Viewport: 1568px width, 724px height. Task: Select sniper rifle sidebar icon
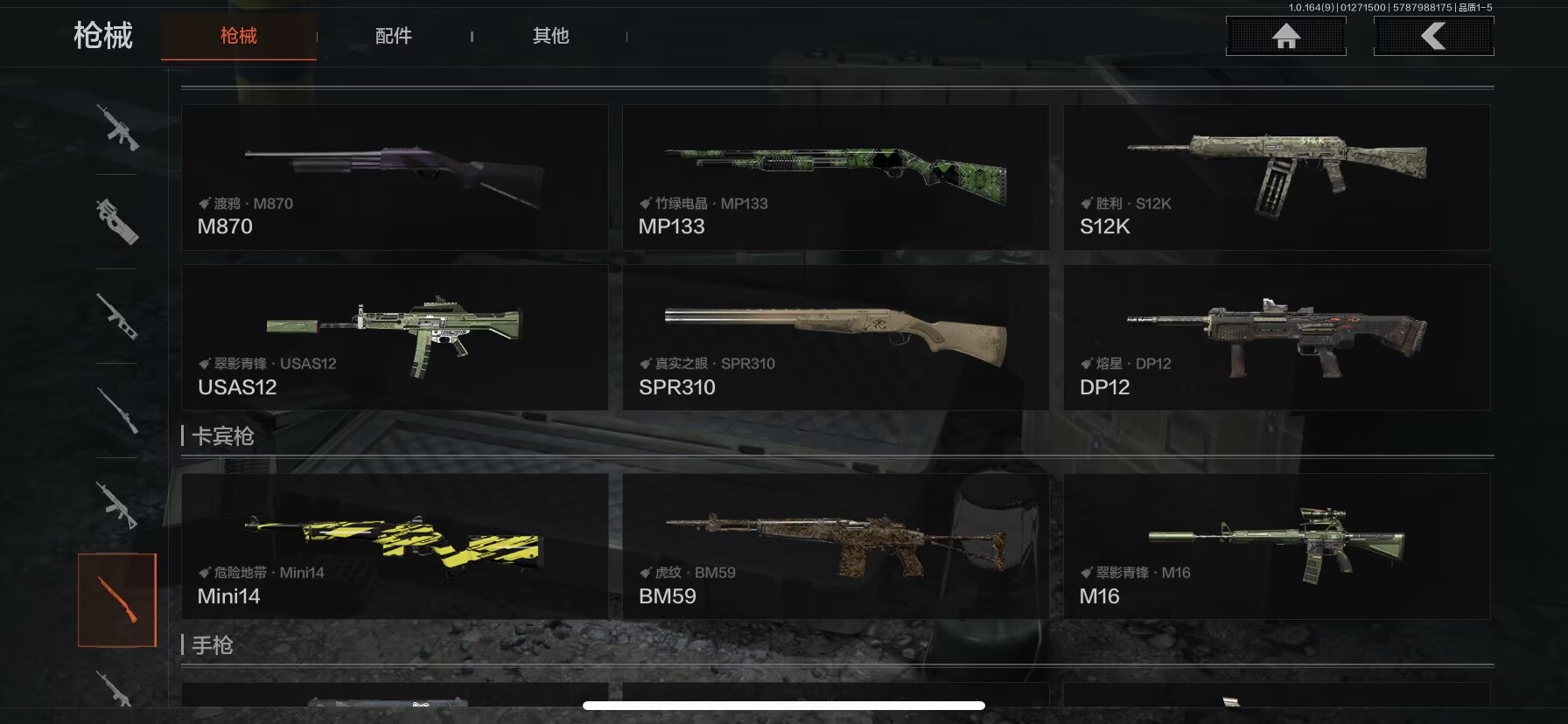[116, 410]
